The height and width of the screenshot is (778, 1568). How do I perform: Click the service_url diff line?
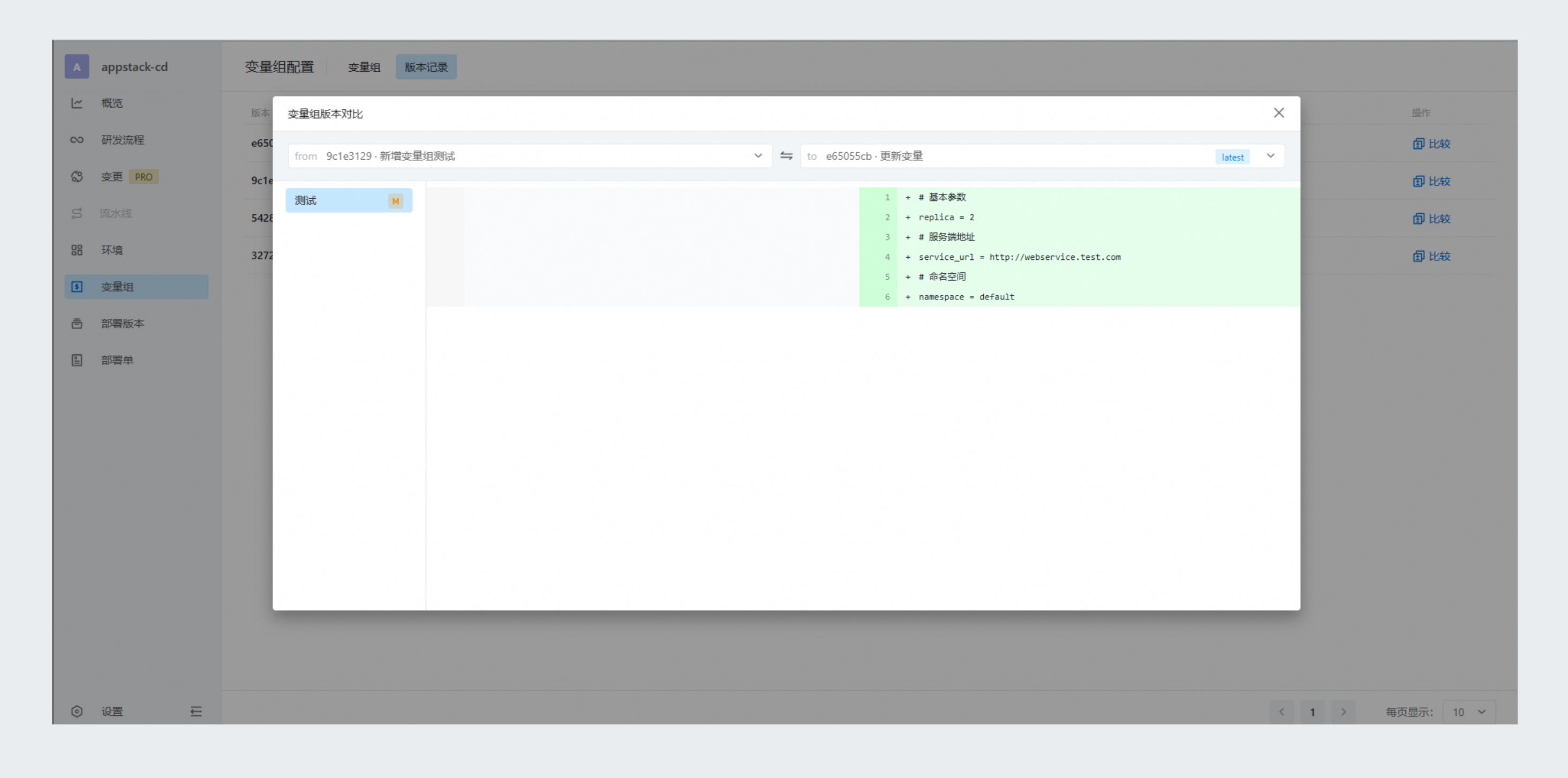pos(1079,257)
